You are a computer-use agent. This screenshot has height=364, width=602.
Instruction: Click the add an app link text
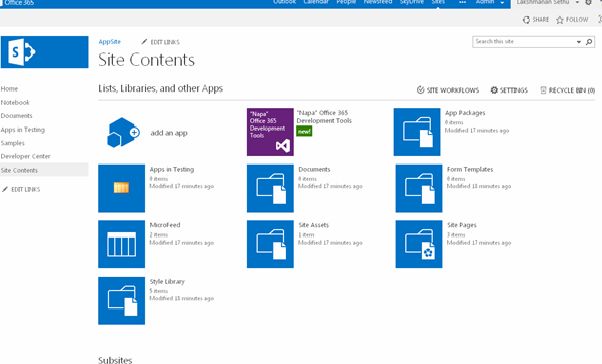point(169,133)
